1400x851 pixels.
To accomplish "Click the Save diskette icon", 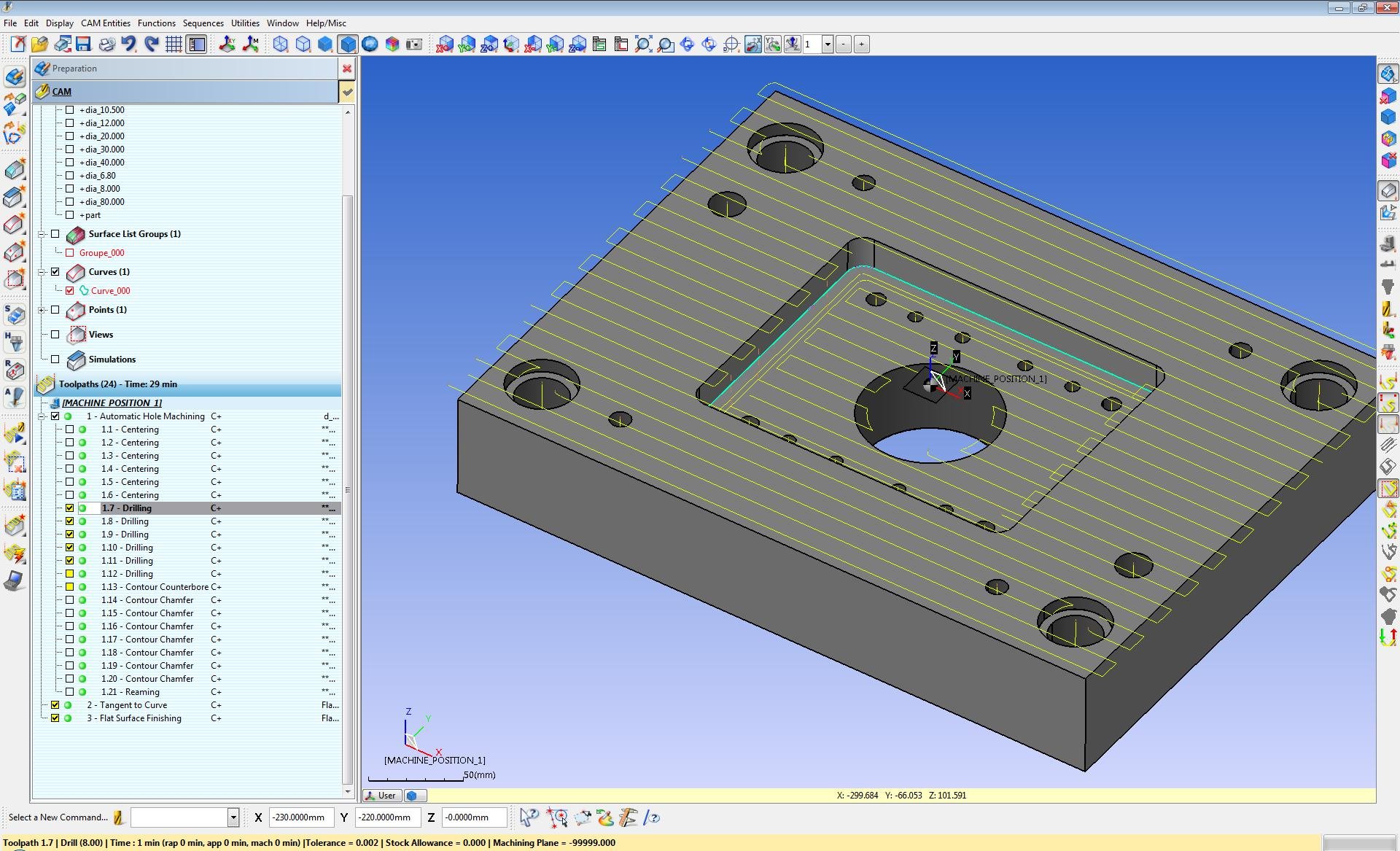I will [83, 44].
